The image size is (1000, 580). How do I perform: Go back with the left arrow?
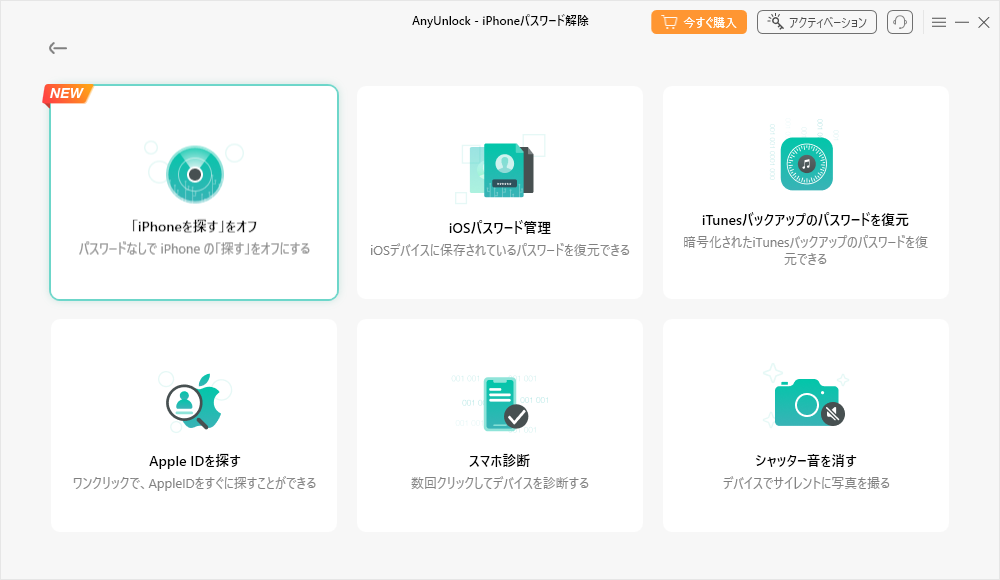click(57, 48)
